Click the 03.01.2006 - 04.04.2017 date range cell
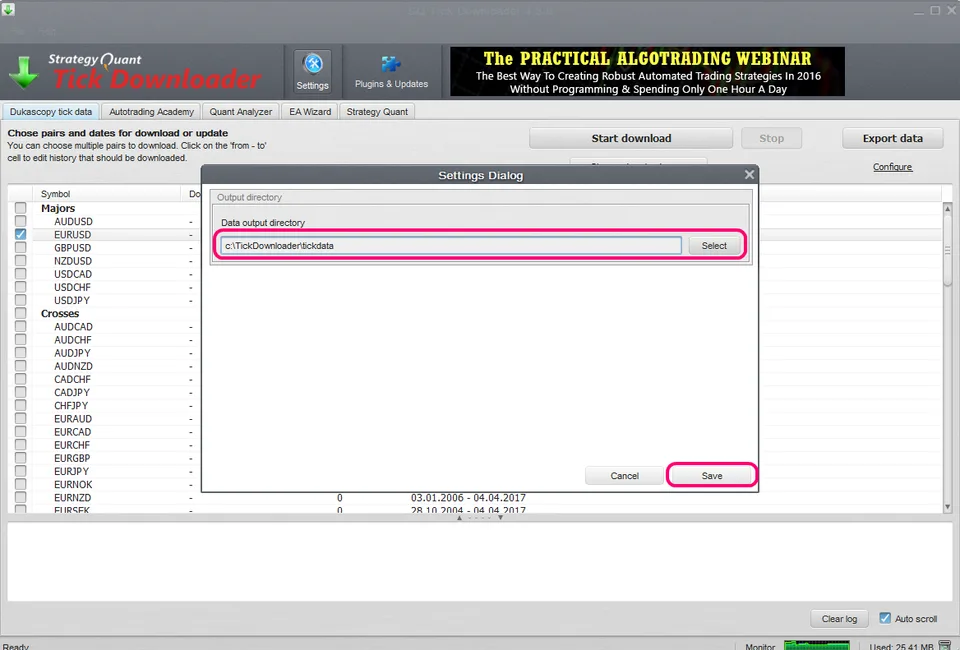 pyautogui.click(x=468, y=498)
